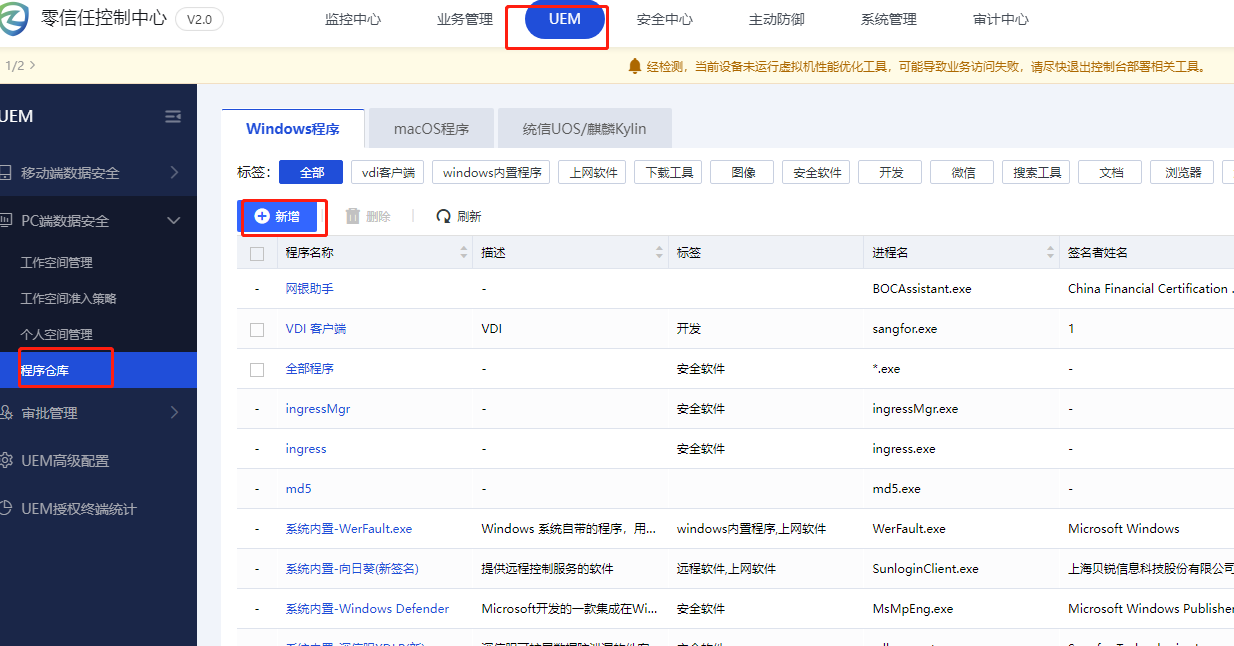
Task: Collapse the PC端数据安全 sidebar section
Action: [x=174, y=221]
